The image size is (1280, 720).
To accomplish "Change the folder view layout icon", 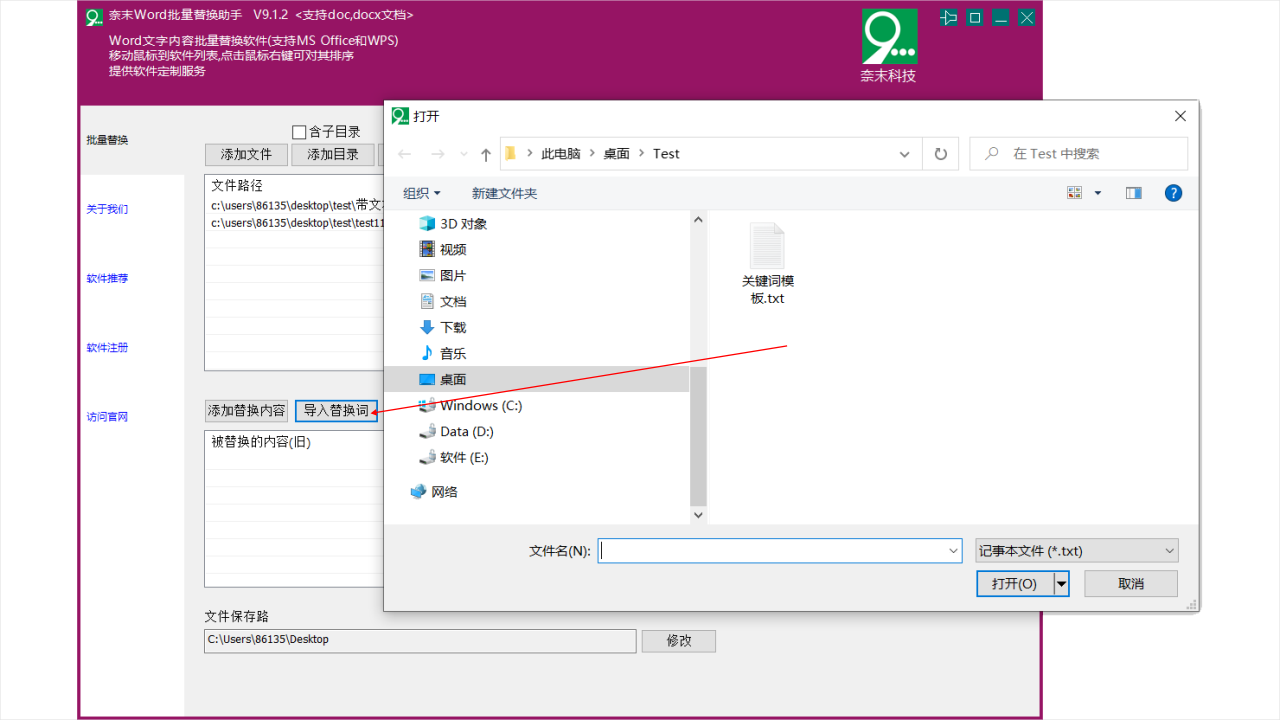I will pyautogui.click(x=1074, y=192).
